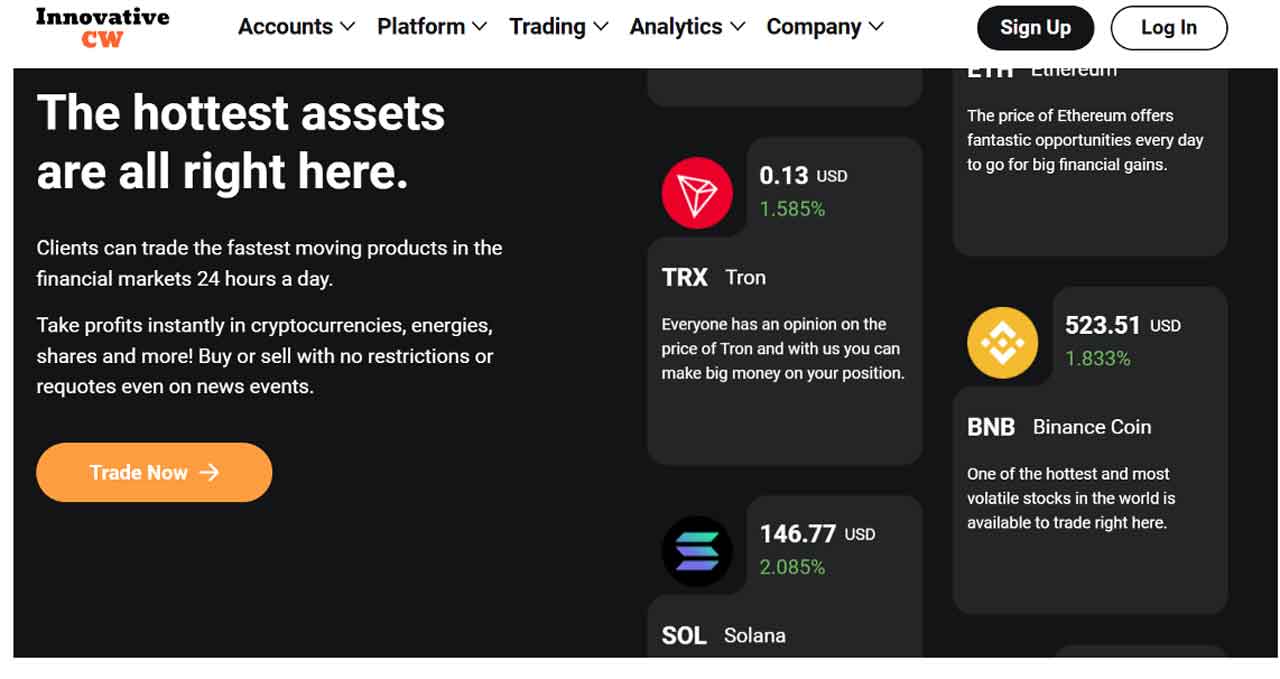This screenshot has width=1280, height=679.
Task: Click the Ethereum card description text
Action: (1084, 140)
